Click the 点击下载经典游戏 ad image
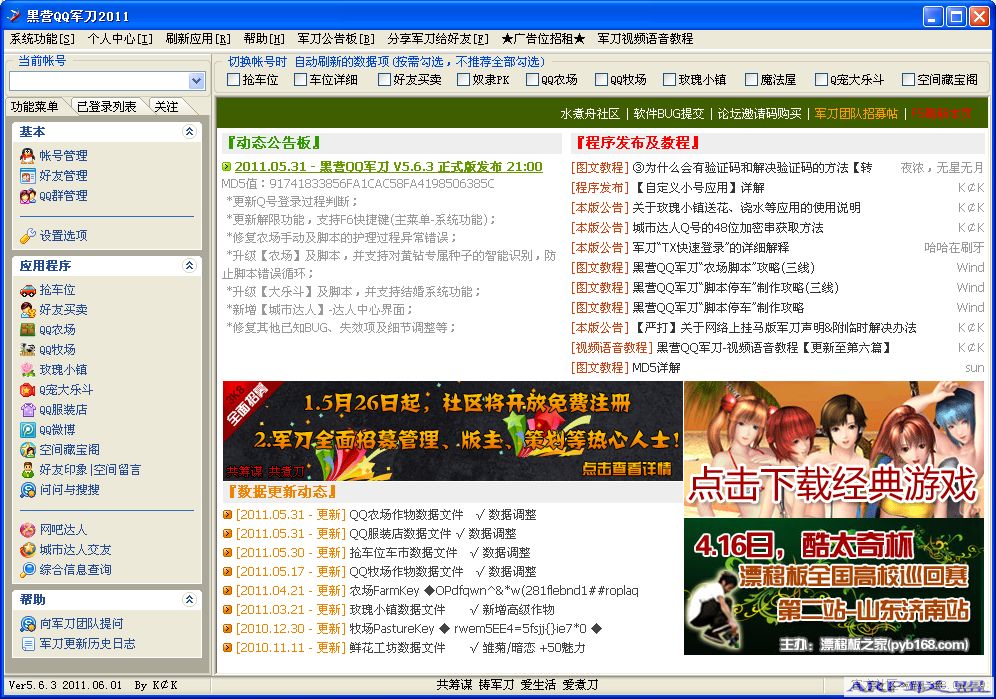Viewport: 996px width, 699px height. [x=833, y=449]
